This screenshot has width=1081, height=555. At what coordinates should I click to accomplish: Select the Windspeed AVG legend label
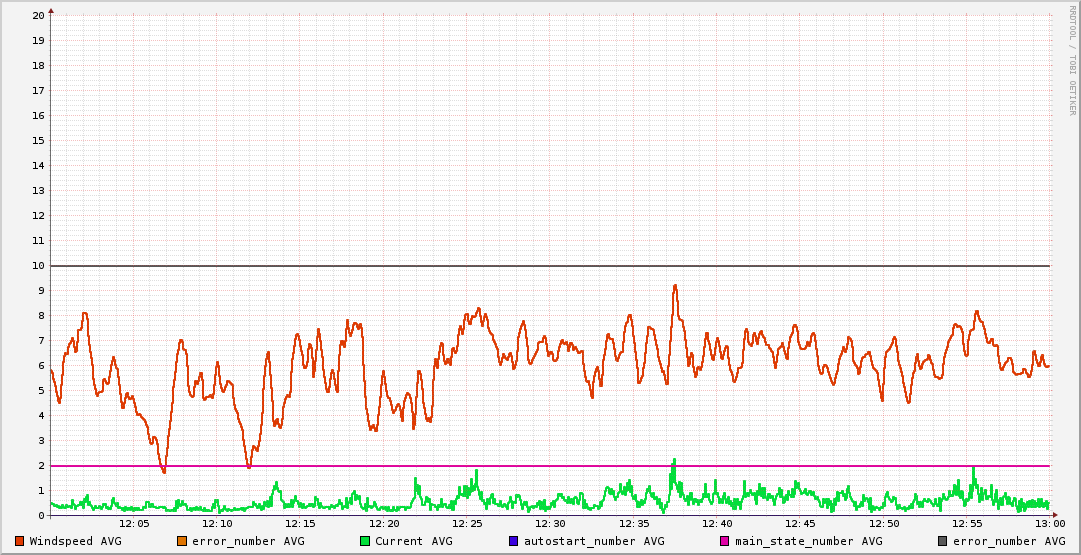point(75,541)
